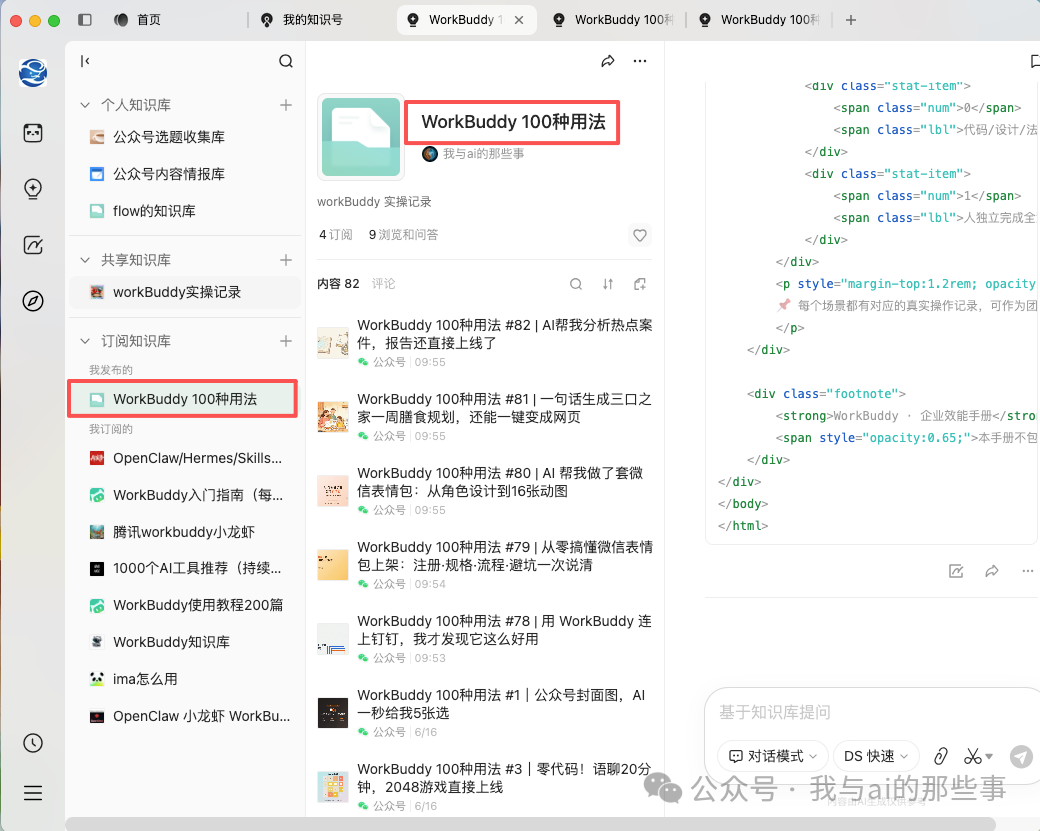Viewport: 1040px width, 831px height.
Task: Switch to the 我的知识号 tab
Action: [x=302, y=20]
